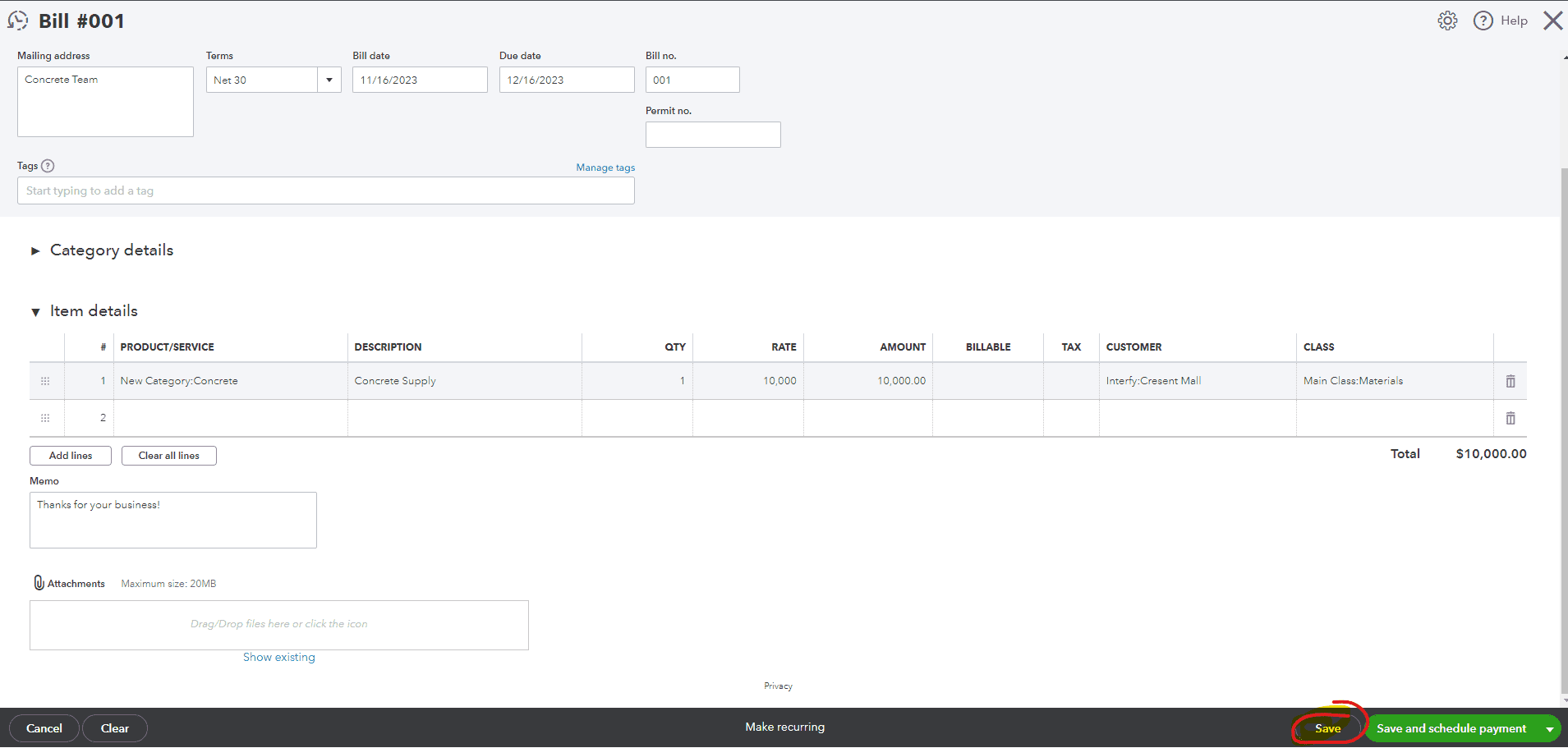Viewport: 1568px width, 748px height.
Task: Click the drag handle on line 2
Action: point(45,418)
